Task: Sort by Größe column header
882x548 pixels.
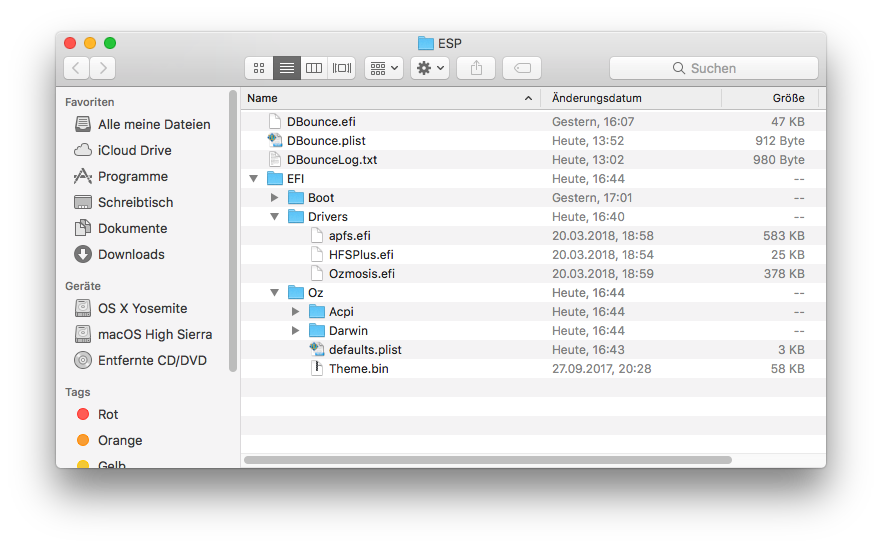Action: [770, 98]
